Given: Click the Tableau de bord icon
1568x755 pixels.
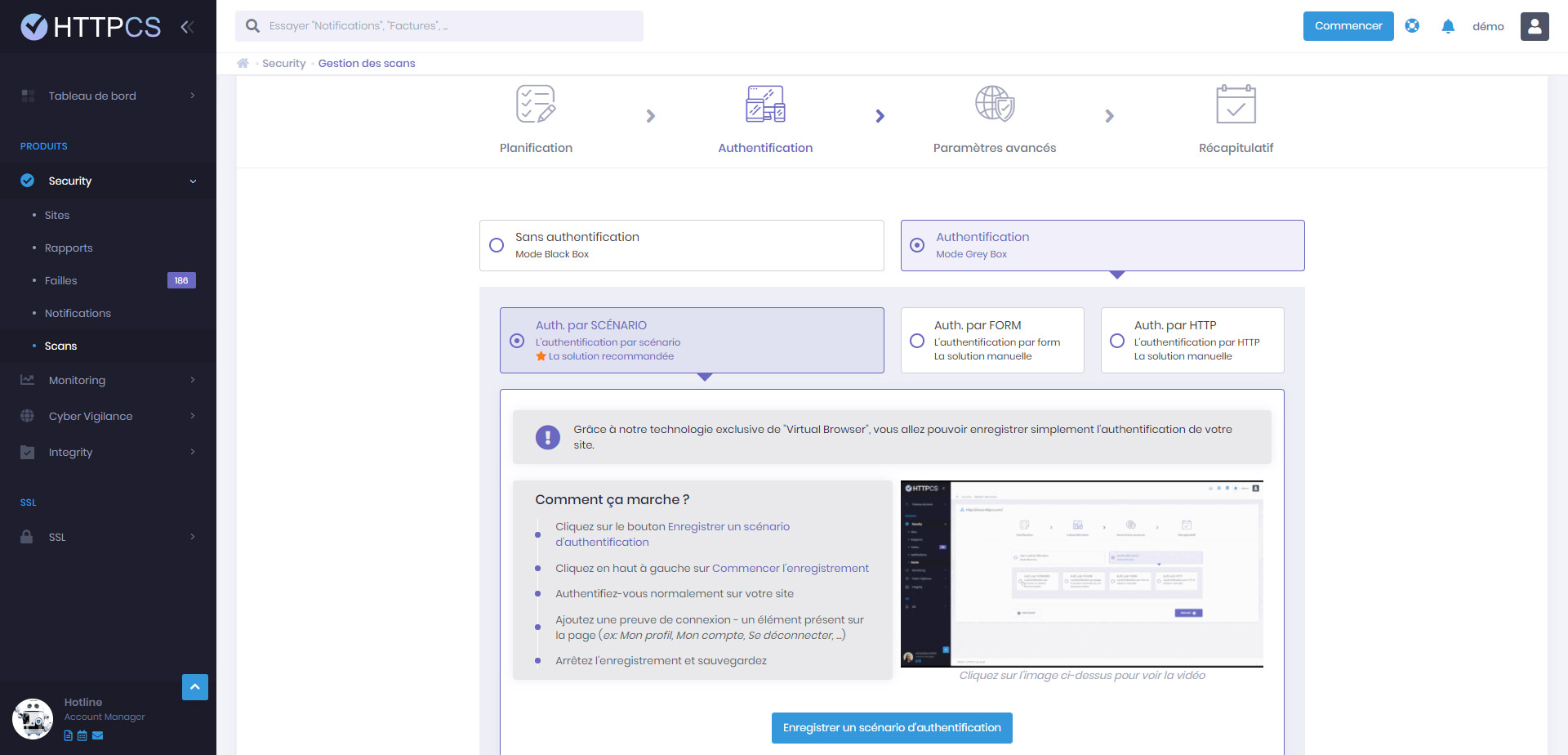Looking at the screenshot, I should (28, 96).
